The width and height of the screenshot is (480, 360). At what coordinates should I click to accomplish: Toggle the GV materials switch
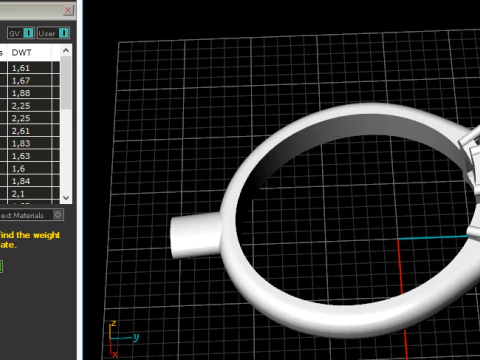click(x=21, y=33)
